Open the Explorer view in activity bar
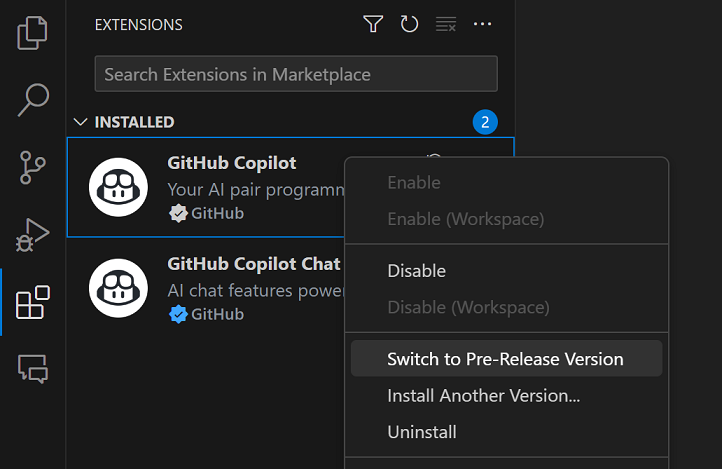The image size is (722, 469). pyautogui.click(x=33, y=33)
